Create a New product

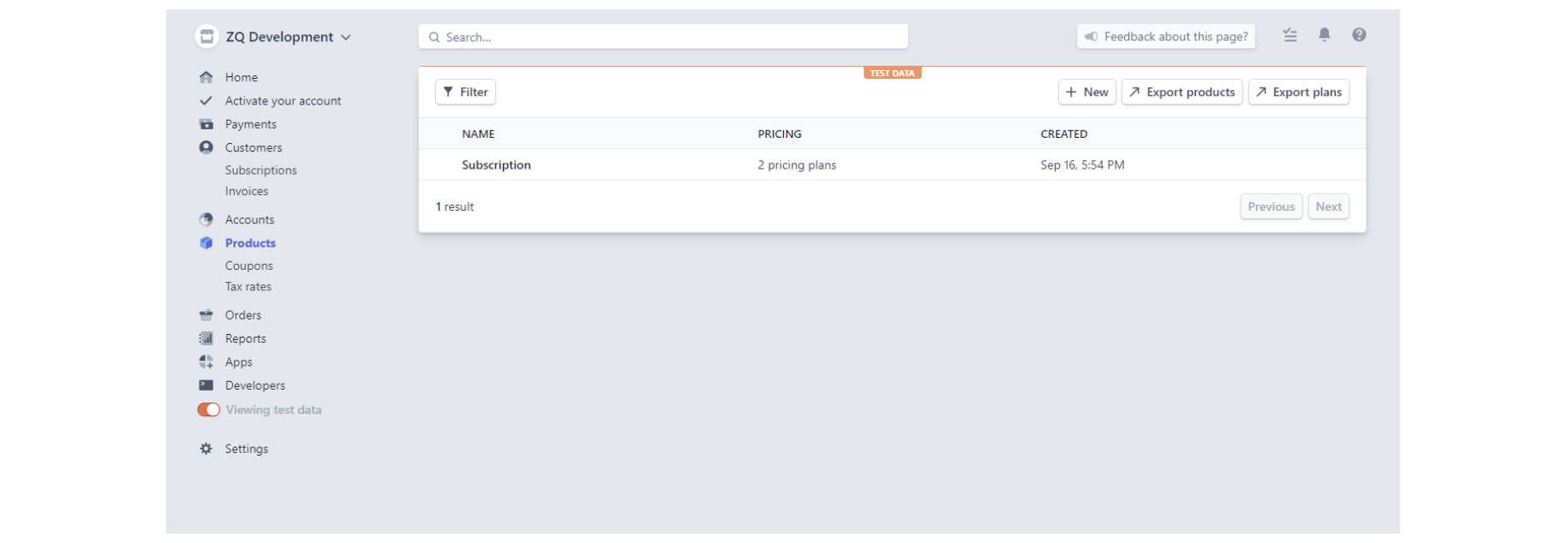[x=1087, y=92]
